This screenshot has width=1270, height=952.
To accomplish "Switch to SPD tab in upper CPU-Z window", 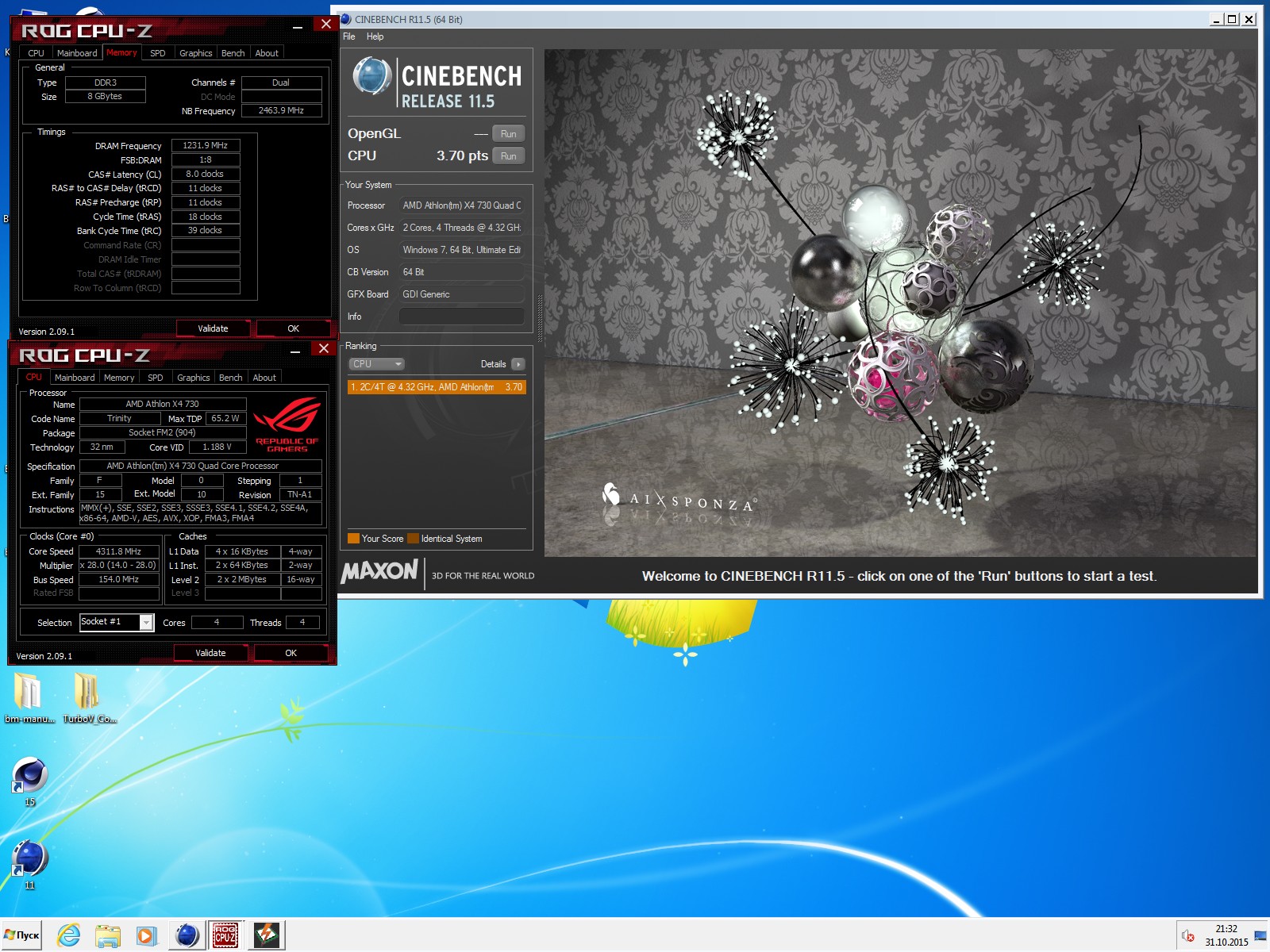I will [158, 53].
